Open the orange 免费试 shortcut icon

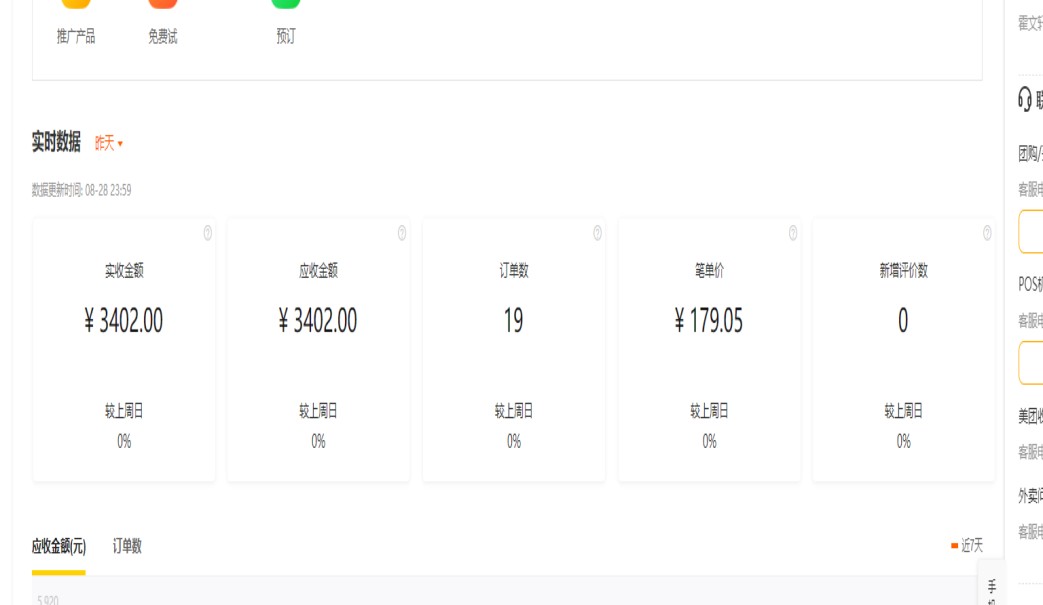click(163, 3)
